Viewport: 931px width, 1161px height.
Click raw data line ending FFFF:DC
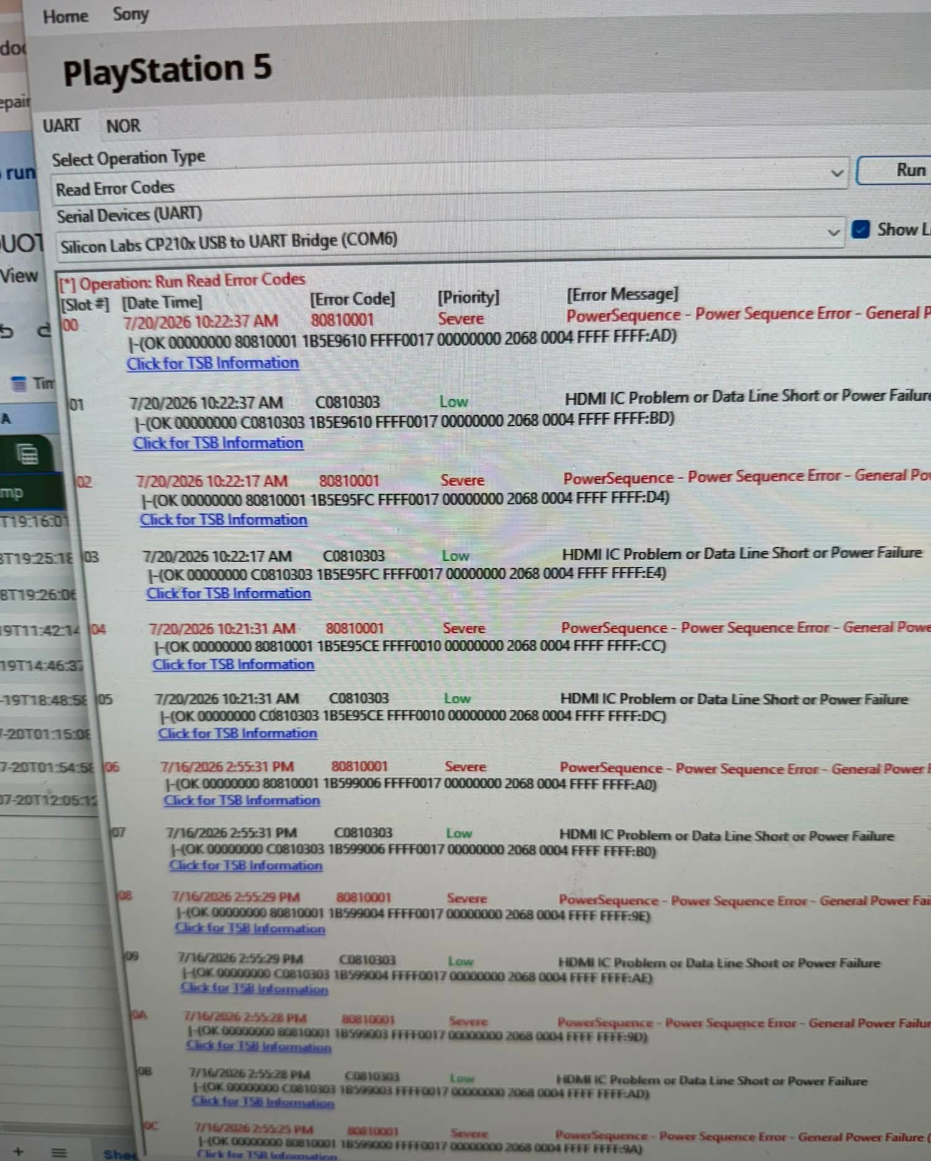click(413, 716)
